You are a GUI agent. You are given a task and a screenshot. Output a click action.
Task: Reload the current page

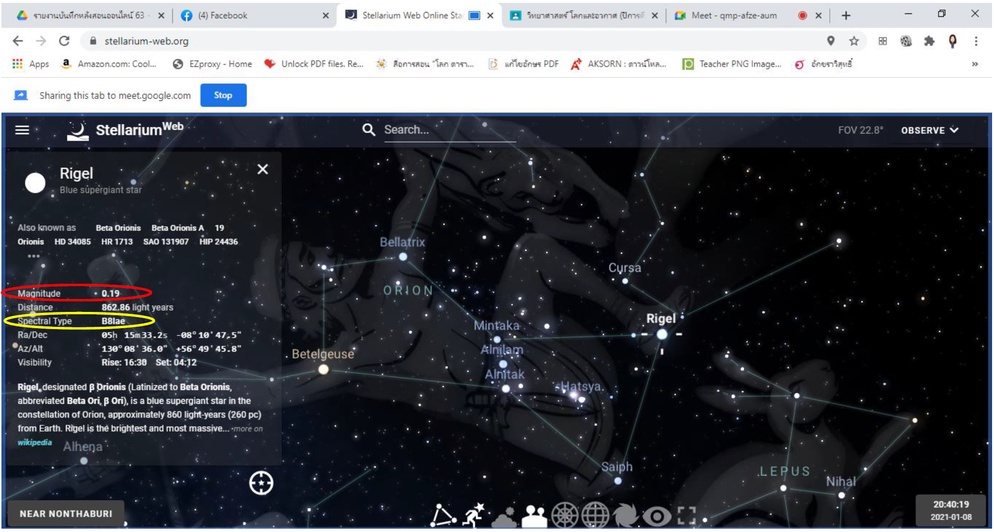point(64,41)
